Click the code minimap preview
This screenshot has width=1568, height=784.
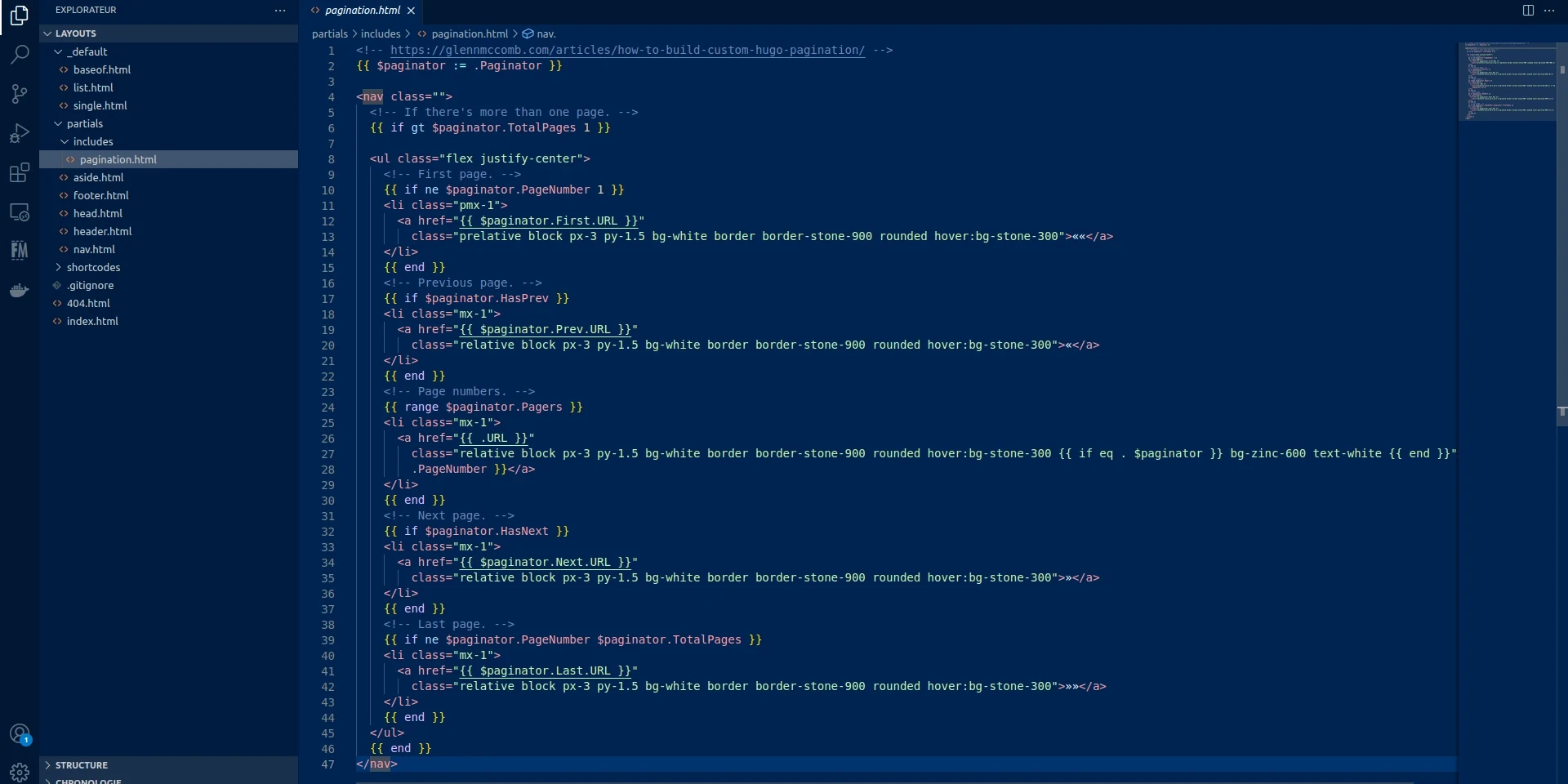coord(1506,82)
